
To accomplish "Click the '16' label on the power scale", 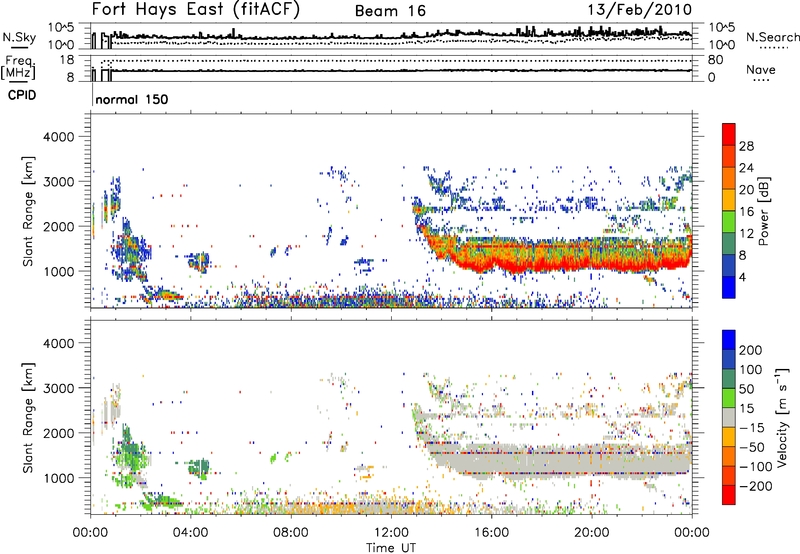I will [746, 212].
